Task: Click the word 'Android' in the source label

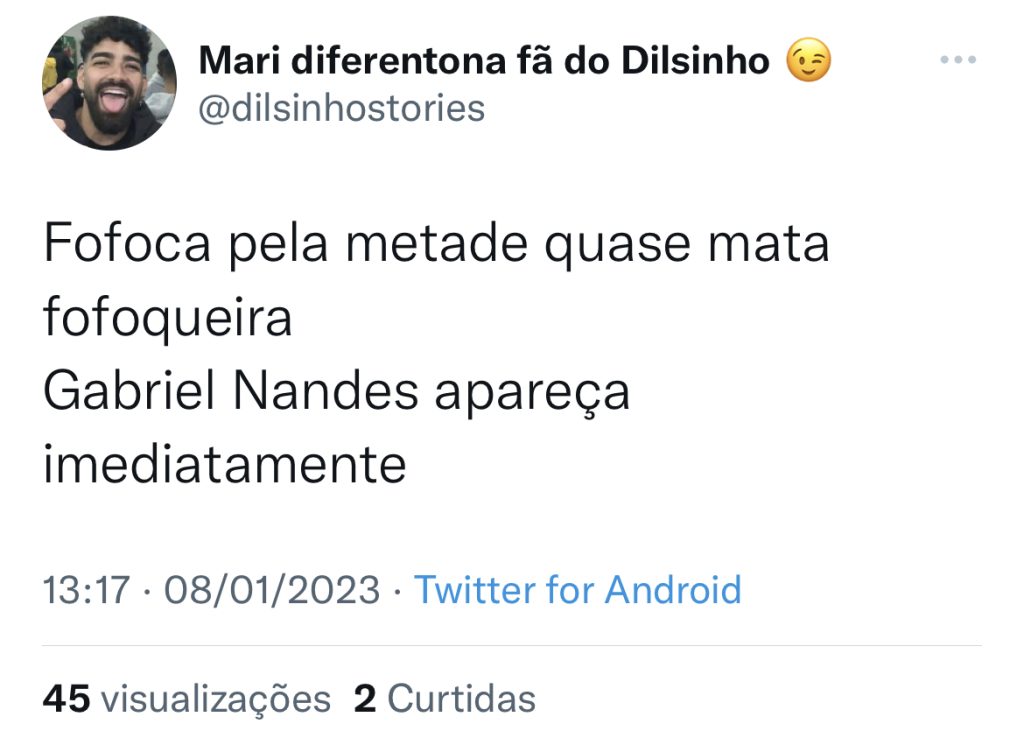Action: [x=673, y=590]
